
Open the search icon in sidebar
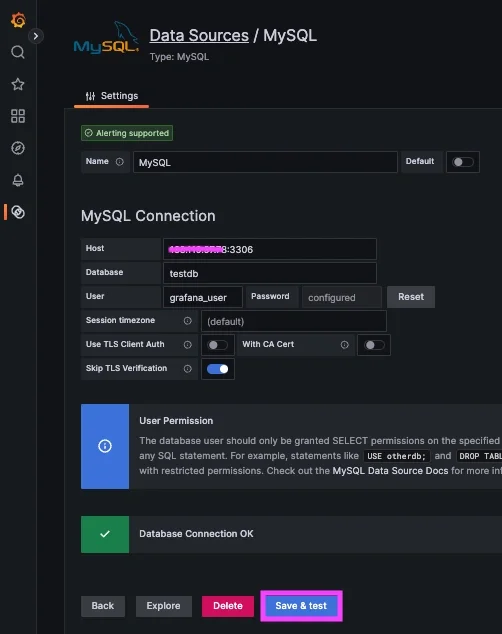click(18, 52)
